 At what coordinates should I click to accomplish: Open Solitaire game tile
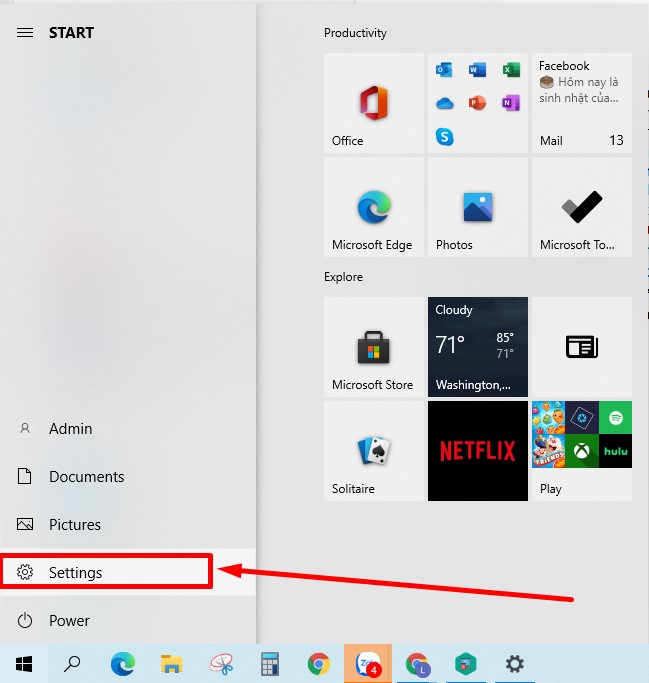pos(374,451)
